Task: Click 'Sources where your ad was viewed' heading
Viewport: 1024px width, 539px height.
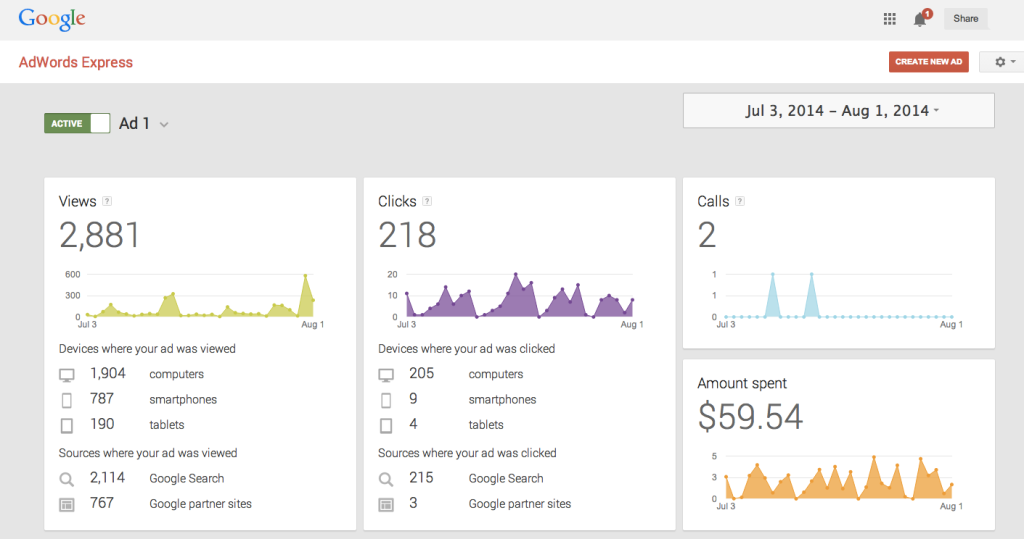Action: 148,453
